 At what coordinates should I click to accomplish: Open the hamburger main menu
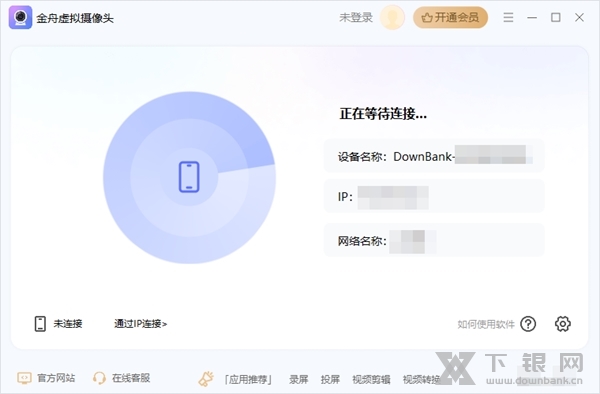click(x=508, y=18)
